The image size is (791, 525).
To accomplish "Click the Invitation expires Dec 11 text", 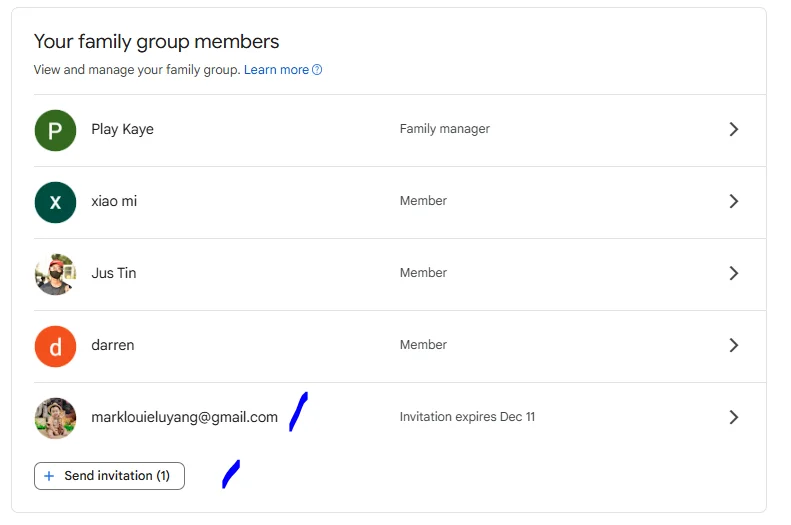I will click(467, 417).
